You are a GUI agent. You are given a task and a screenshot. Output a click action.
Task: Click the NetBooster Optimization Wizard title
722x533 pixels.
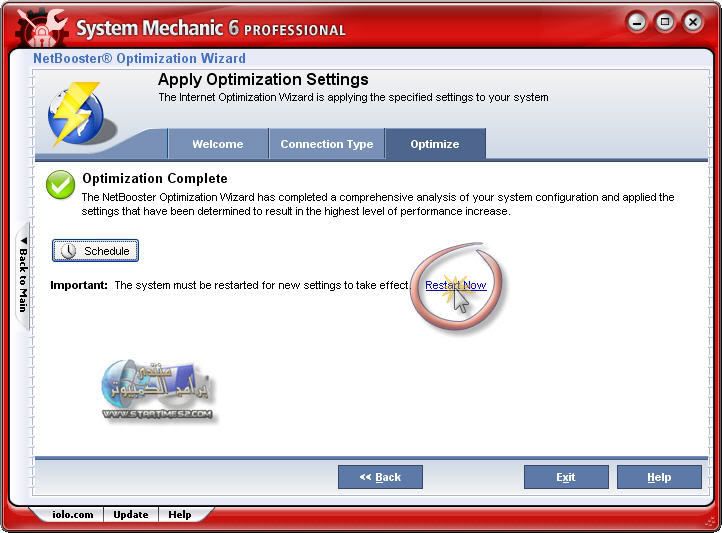coord(139,58)
